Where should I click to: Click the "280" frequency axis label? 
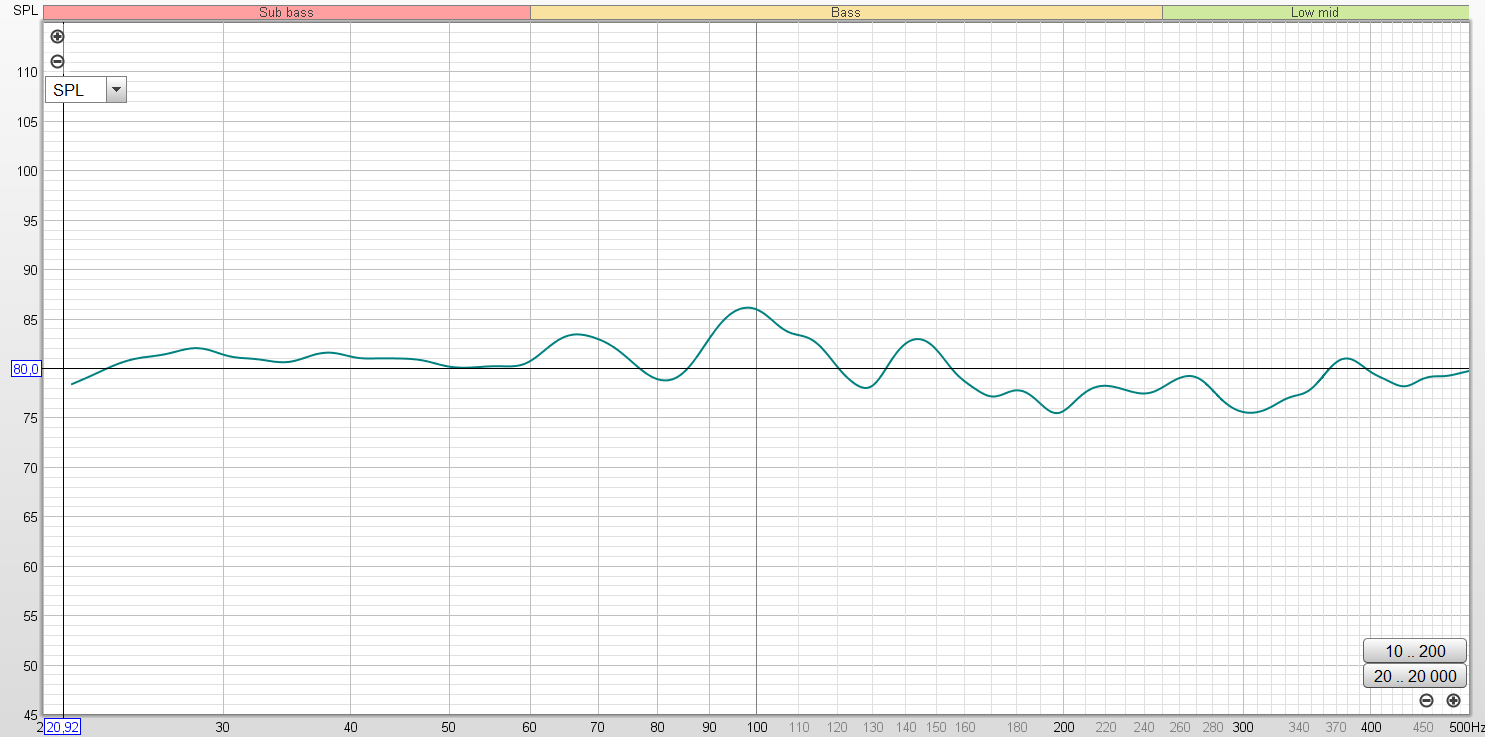point(1212,727)
